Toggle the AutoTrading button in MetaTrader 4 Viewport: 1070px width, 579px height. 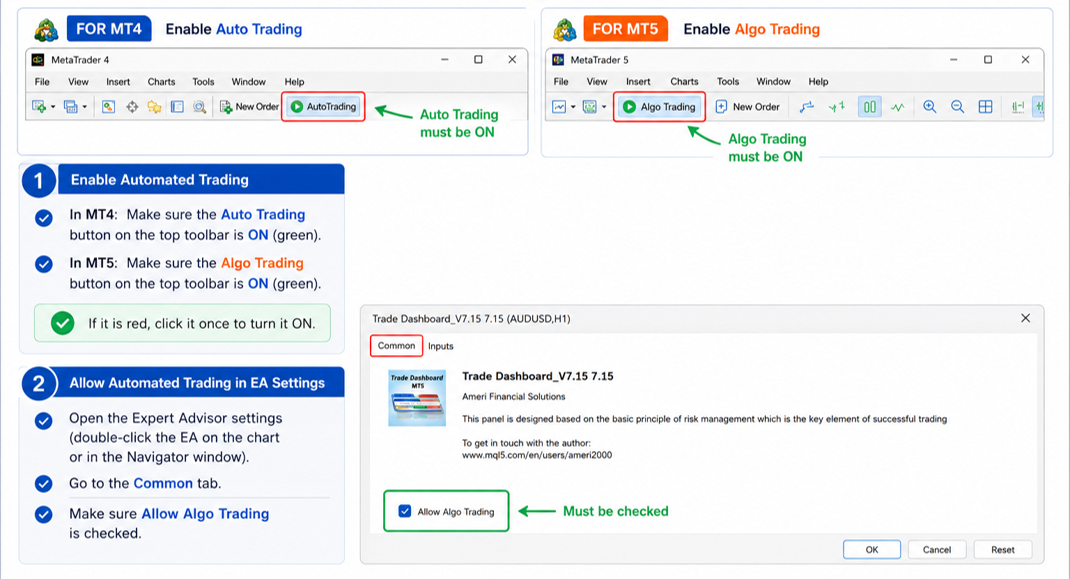click(323, 107)
